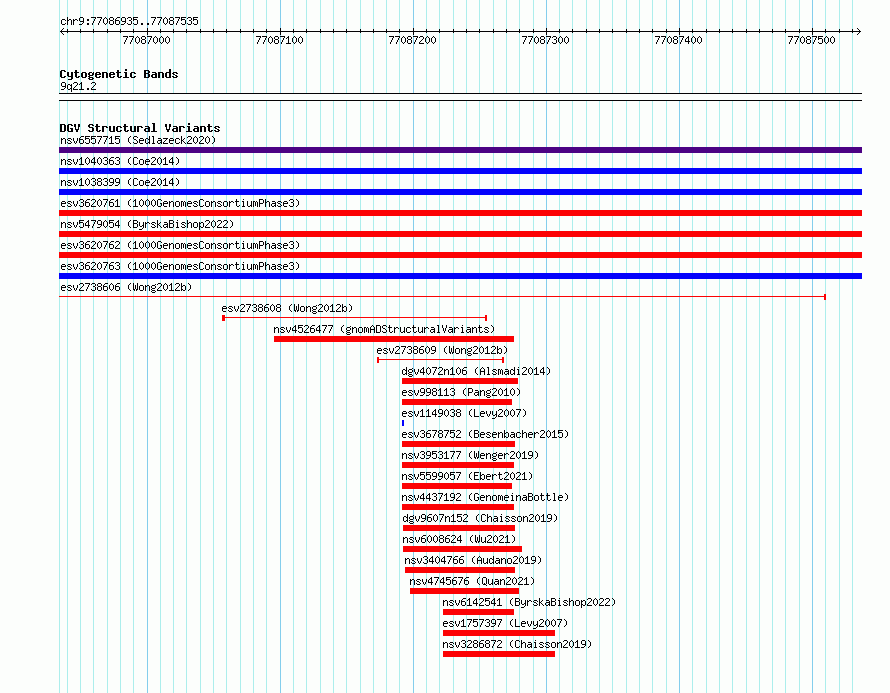
Task: Click the red bar under esv998113
Action: pyautogui.click(x=457, y=402)
